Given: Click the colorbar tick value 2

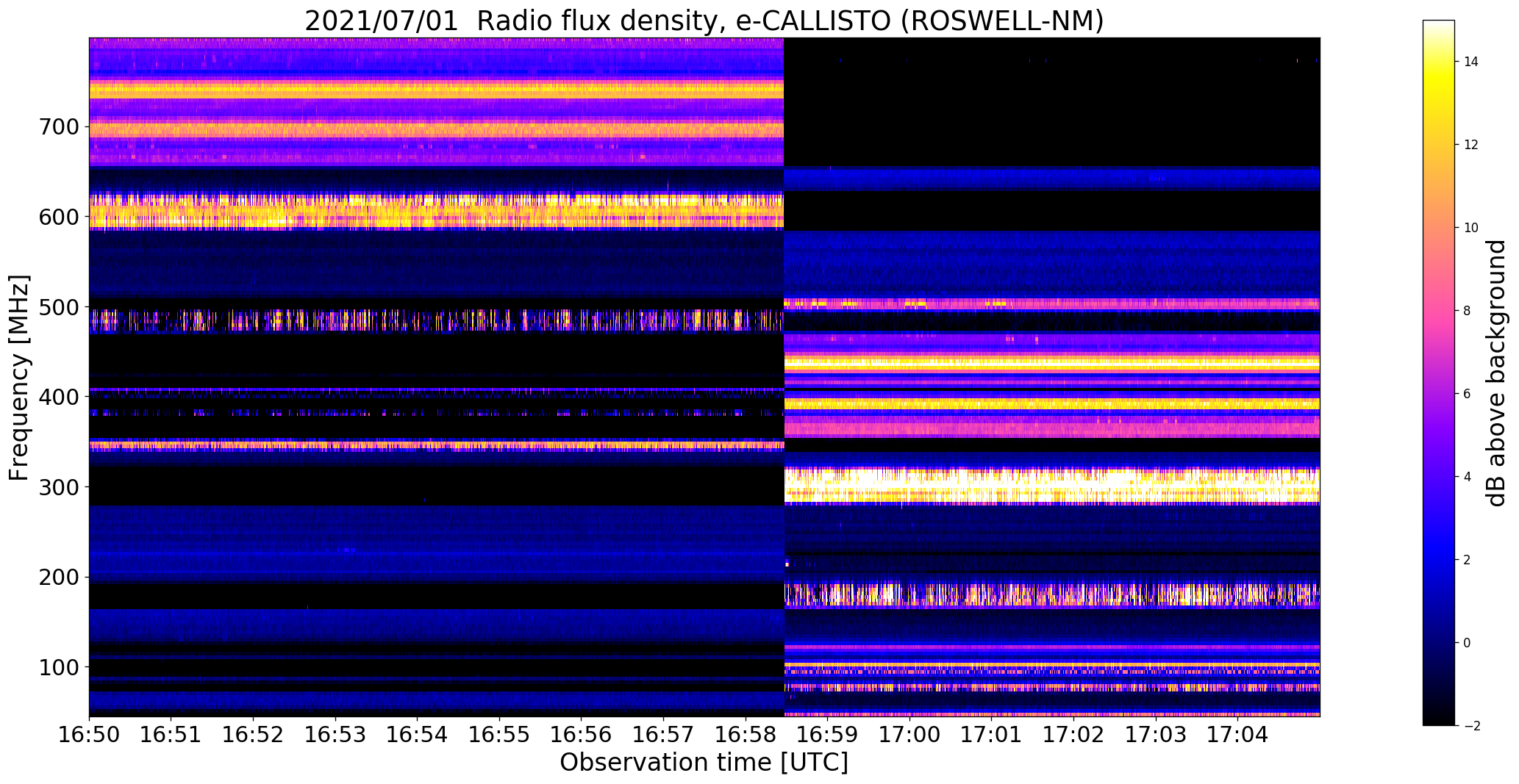Looking at the screenshot, I should tap(1468, 560).
